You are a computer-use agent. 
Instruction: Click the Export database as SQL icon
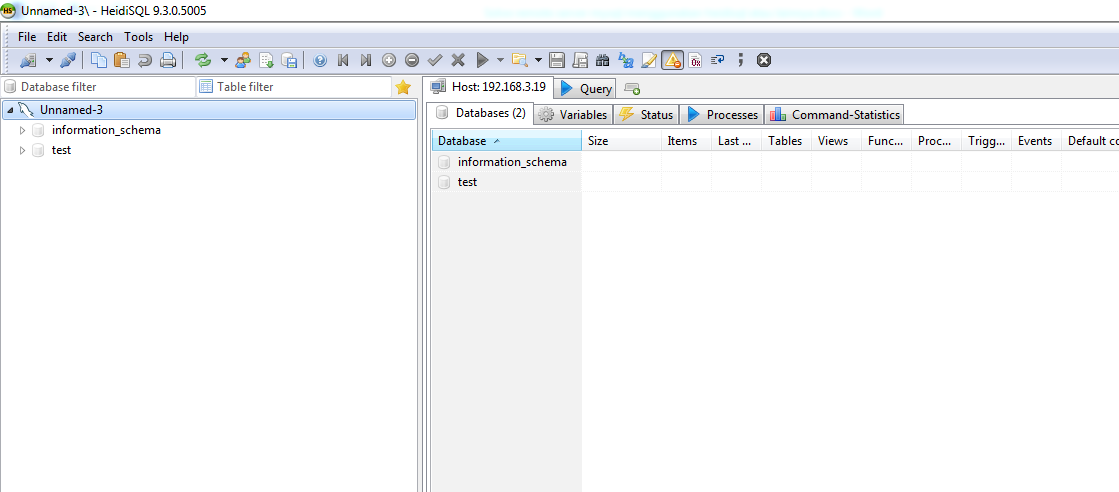pyautogui.click(x=266, y=61)
